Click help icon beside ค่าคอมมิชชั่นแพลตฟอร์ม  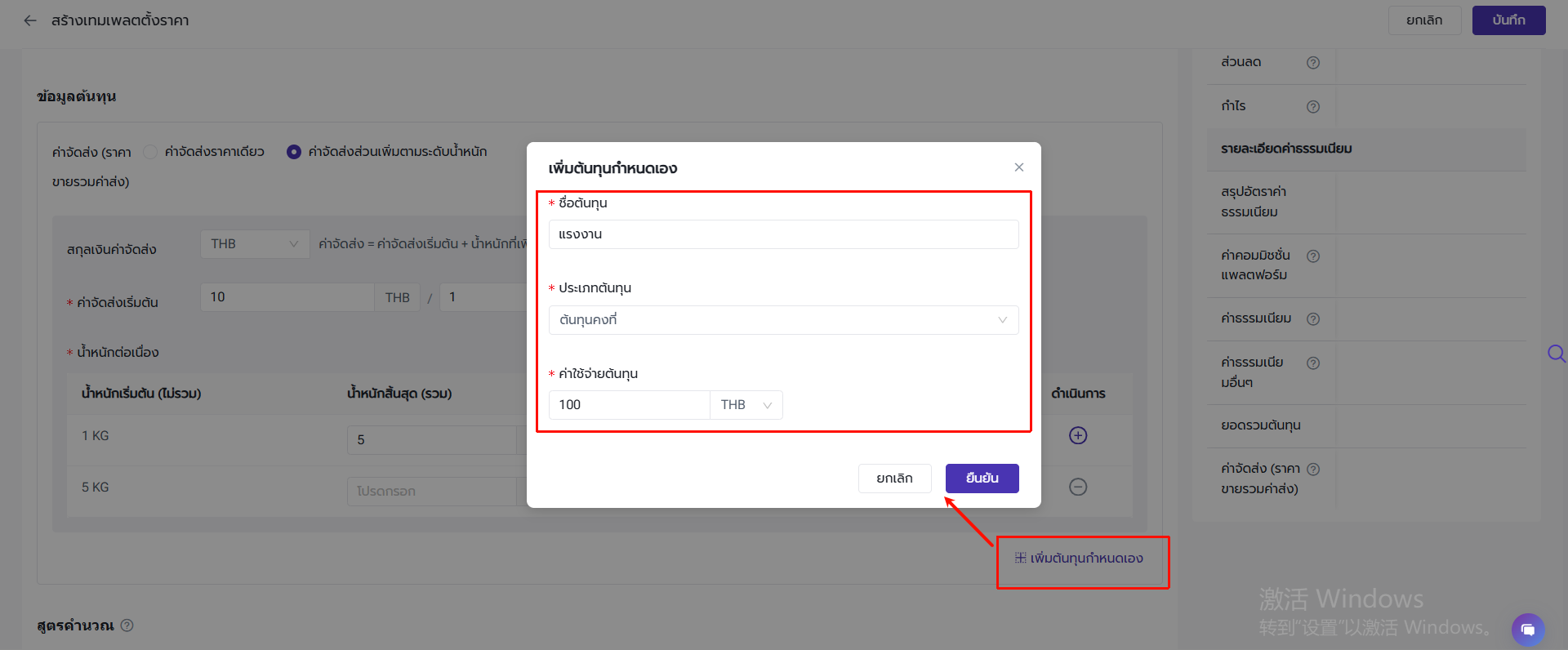tap(1312, 256)
